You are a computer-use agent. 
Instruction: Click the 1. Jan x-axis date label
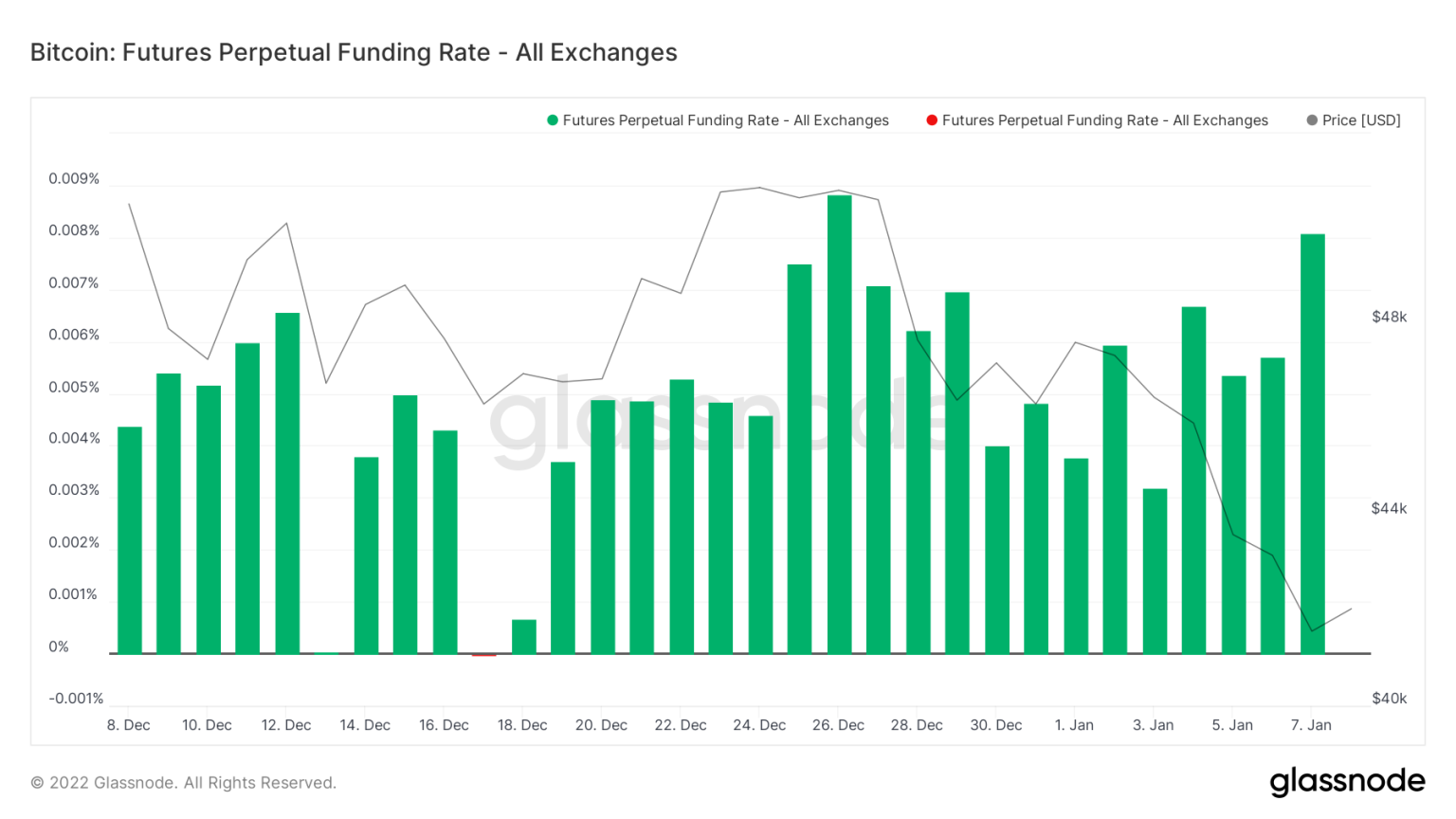pyautogui.click(x=1074, y=725)
